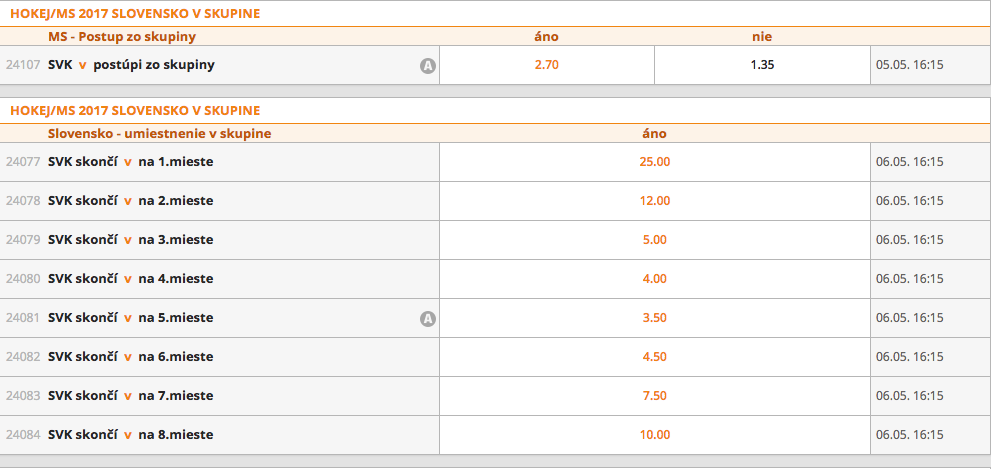Click the A badge in the postúpi zo skupiny row
This screenshot has width=991, height=469.
(428, 66)
